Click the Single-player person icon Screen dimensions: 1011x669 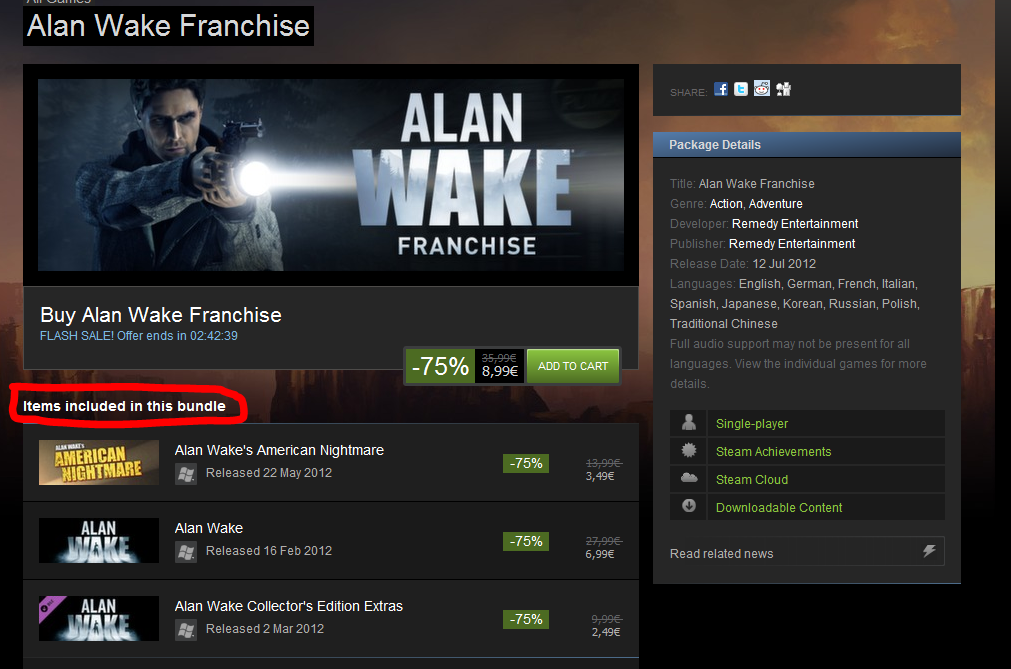click(689, 423)
